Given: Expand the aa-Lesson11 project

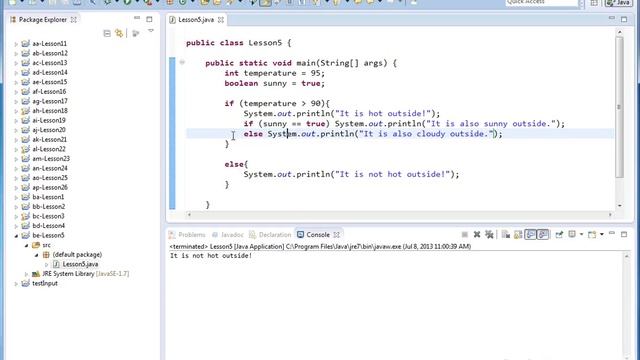Looking at the screenshot, I should click(x=16, y=44).
